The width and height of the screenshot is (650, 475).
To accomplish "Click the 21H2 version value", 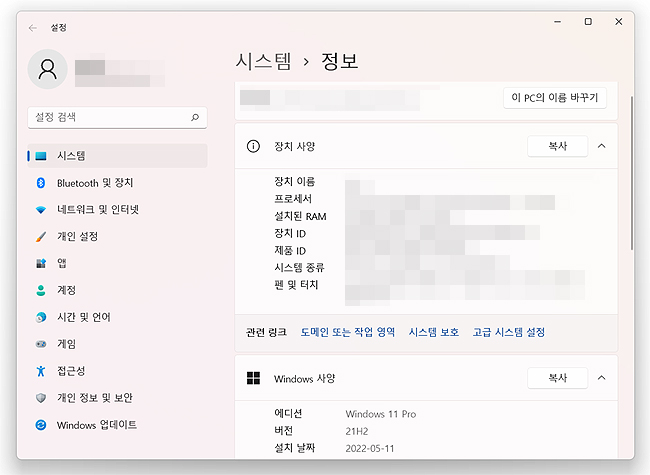I will [357, 431].
